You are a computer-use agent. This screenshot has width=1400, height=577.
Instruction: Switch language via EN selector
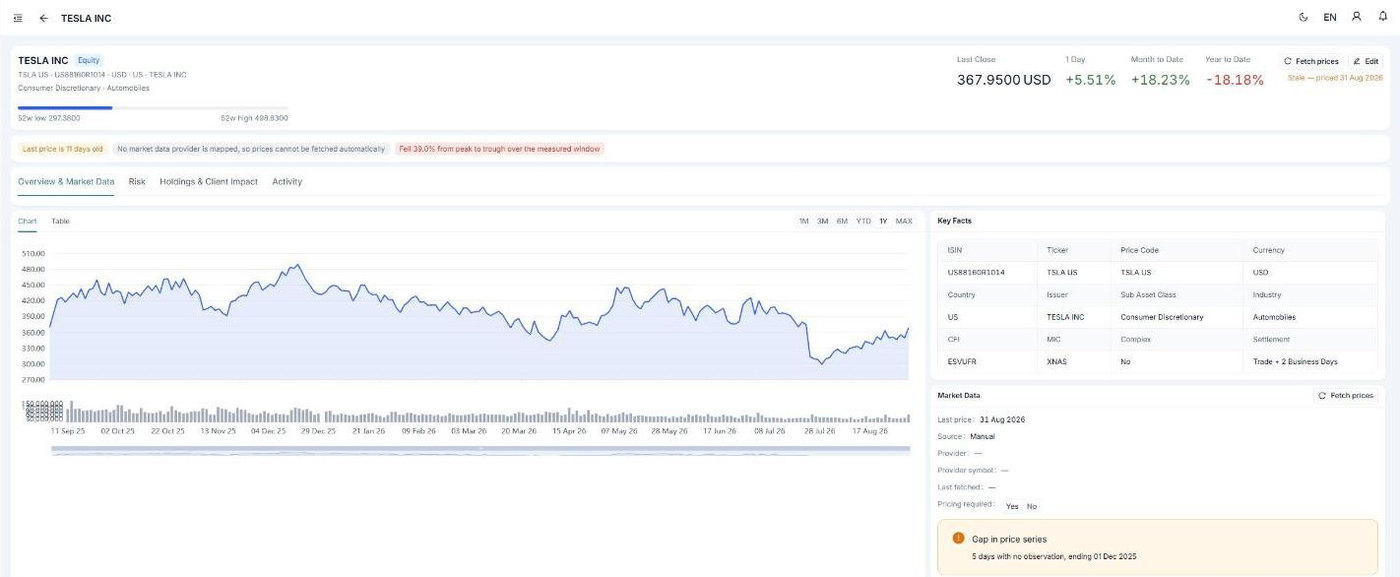[1330, 17]
